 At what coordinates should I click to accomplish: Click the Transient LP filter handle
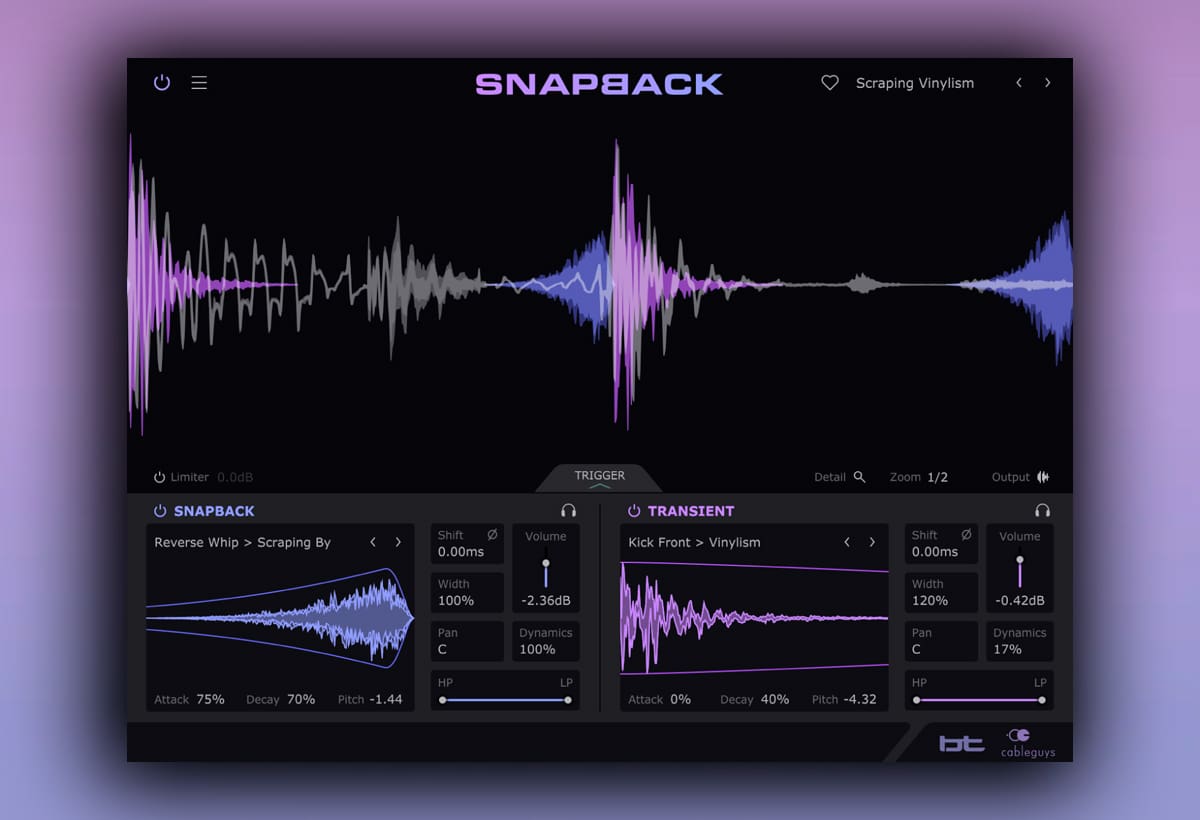click(1042, 700)
